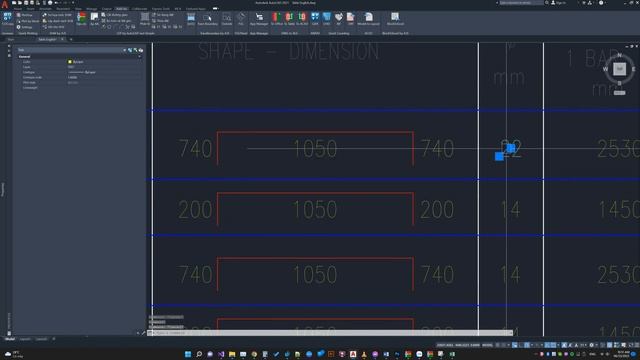The width and height of the screenshot is (640, 360).
Task: Open Windows taskbar Search
Action: click(x=199, y=354)
